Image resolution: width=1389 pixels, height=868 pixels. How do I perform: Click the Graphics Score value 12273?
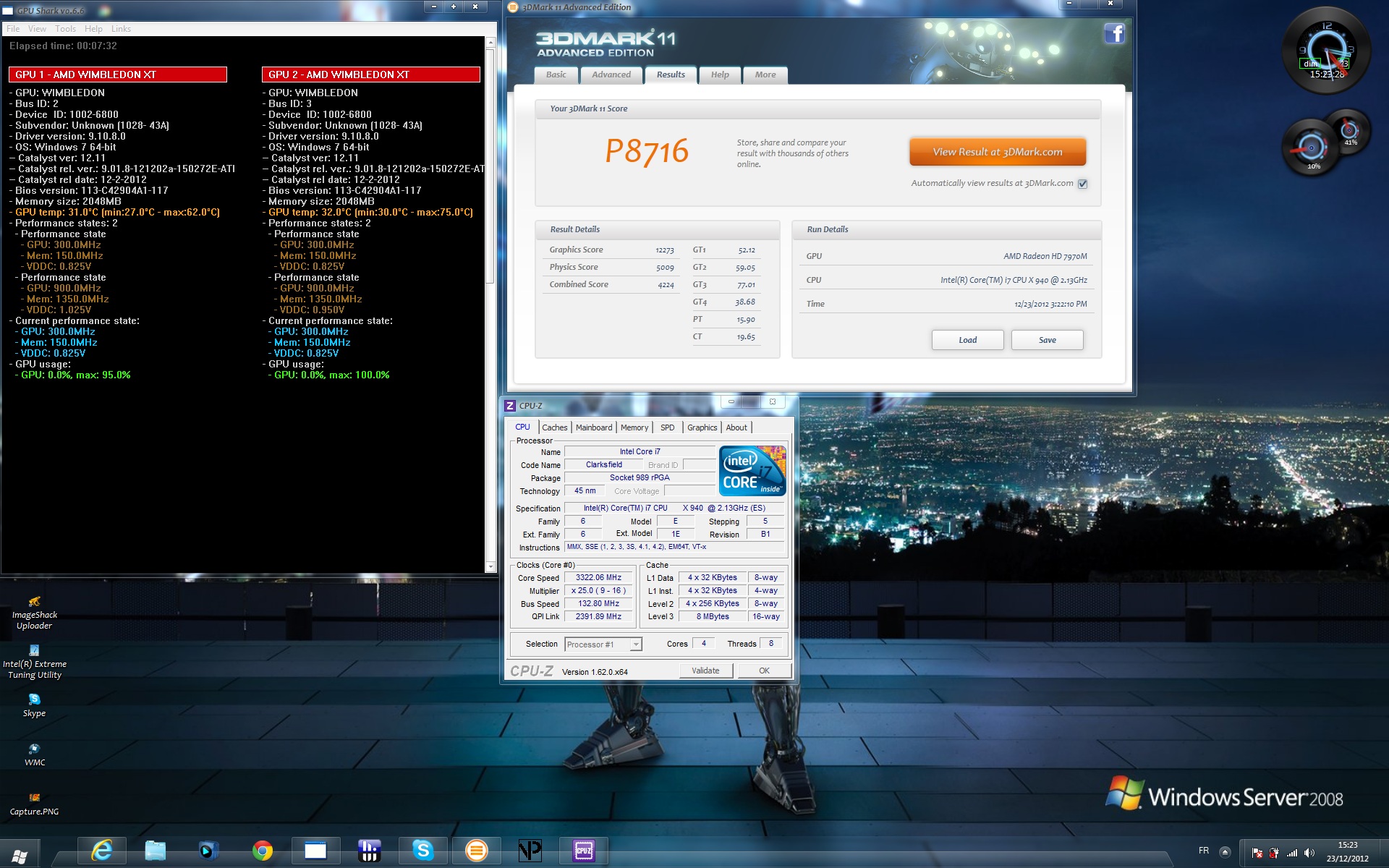664,250
